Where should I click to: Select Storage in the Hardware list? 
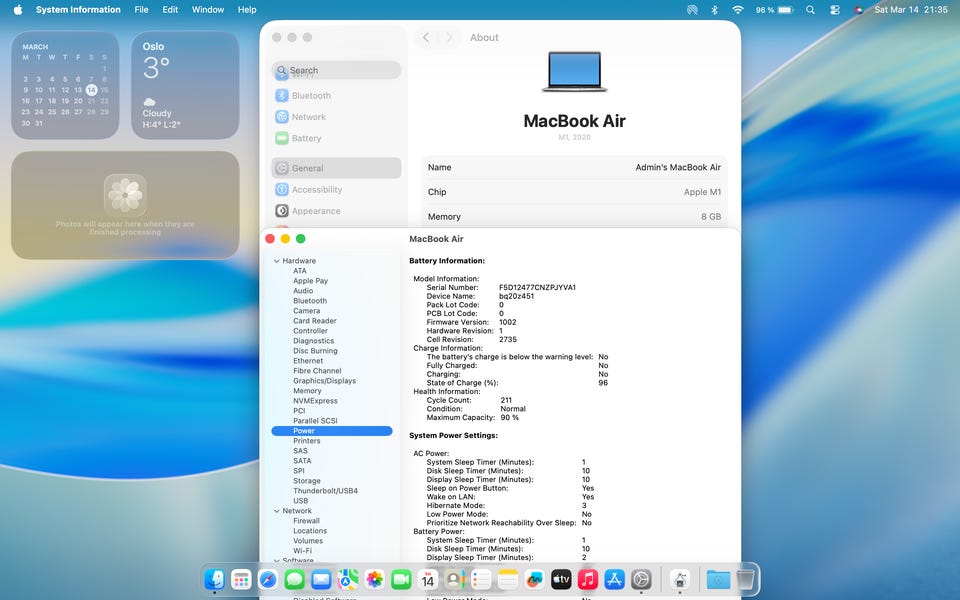[306, 481]
